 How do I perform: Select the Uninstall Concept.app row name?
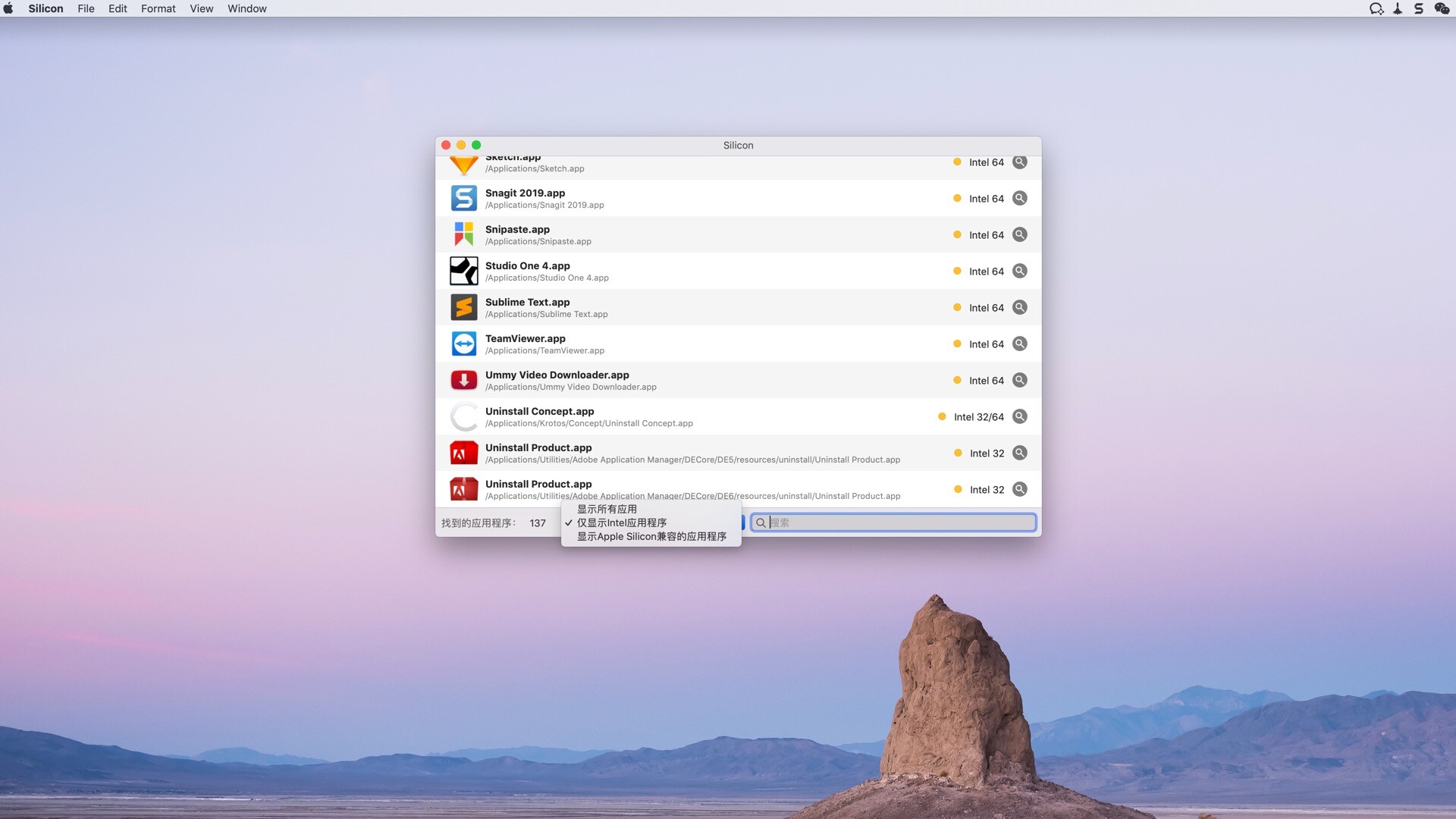pyautogui.click(x=539, y=411)
